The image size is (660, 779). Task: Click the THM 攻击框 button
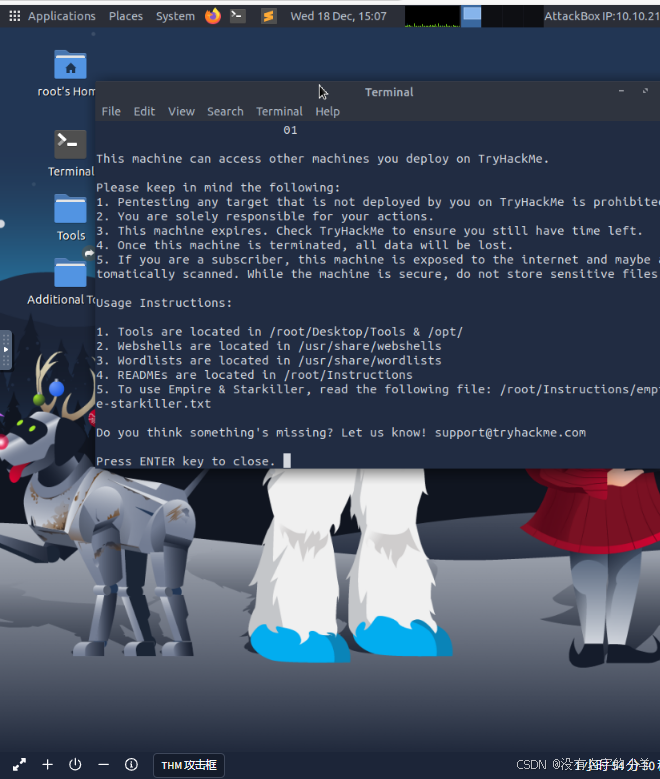(189, 765)
